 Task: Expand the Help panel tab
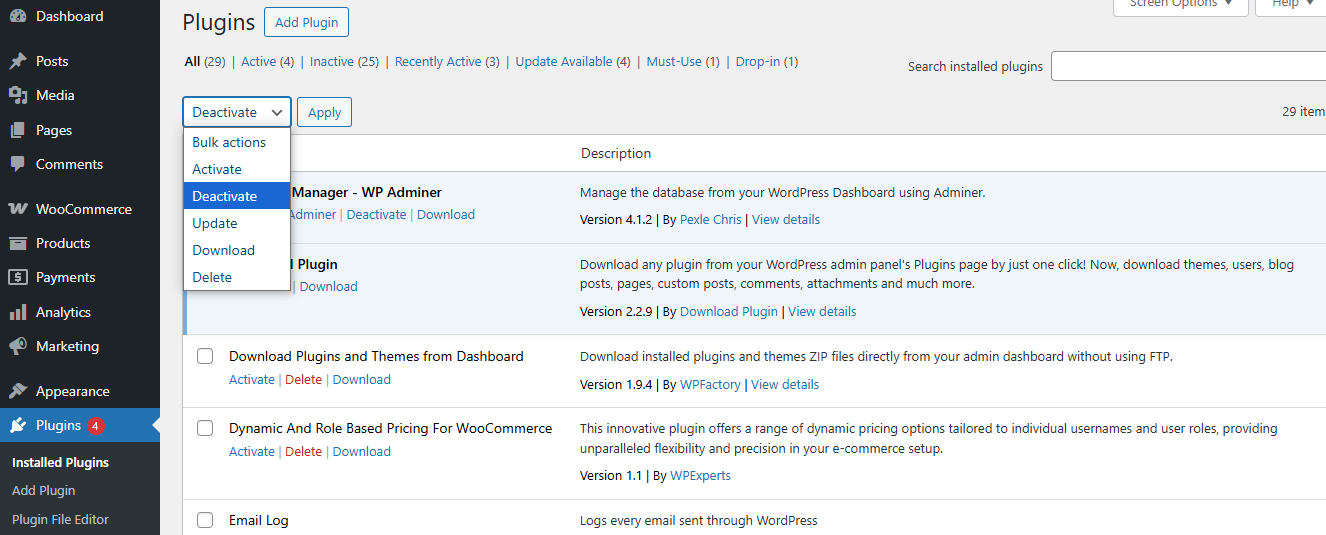click(1292, 6)
